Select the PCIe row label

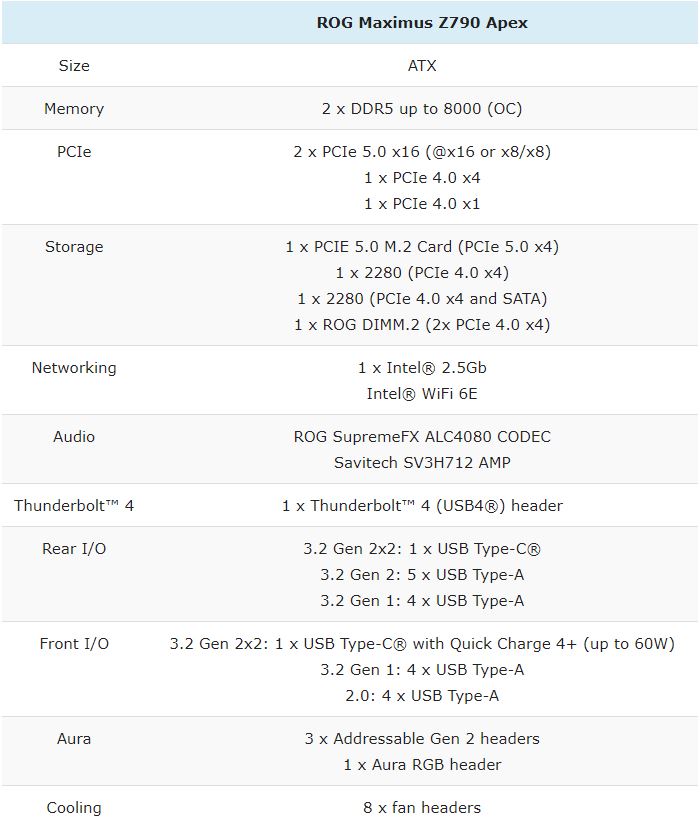[74, 152]
